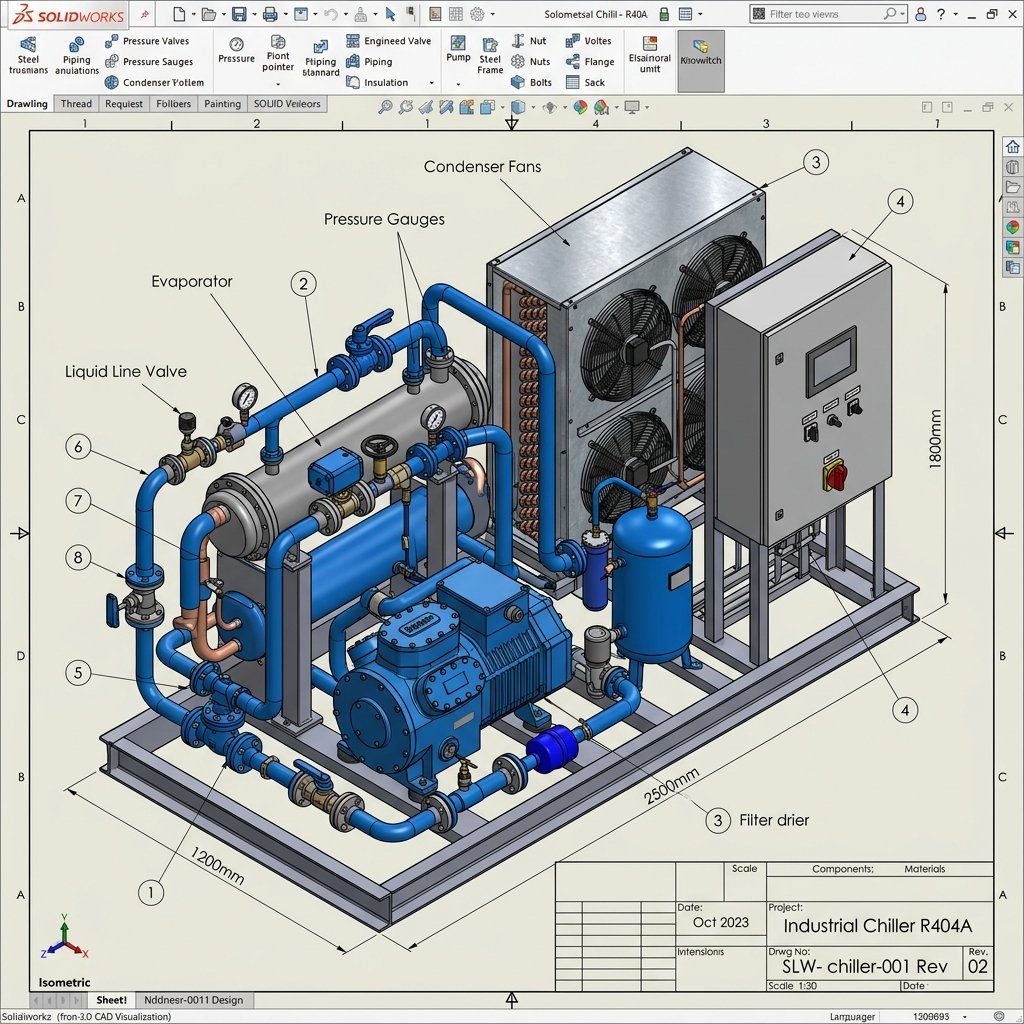Image resolution: width=1024 pixels, height=1024 pixels.
Task: Toggle the Kiiowitch highlighted button
Action: (701, 61)
